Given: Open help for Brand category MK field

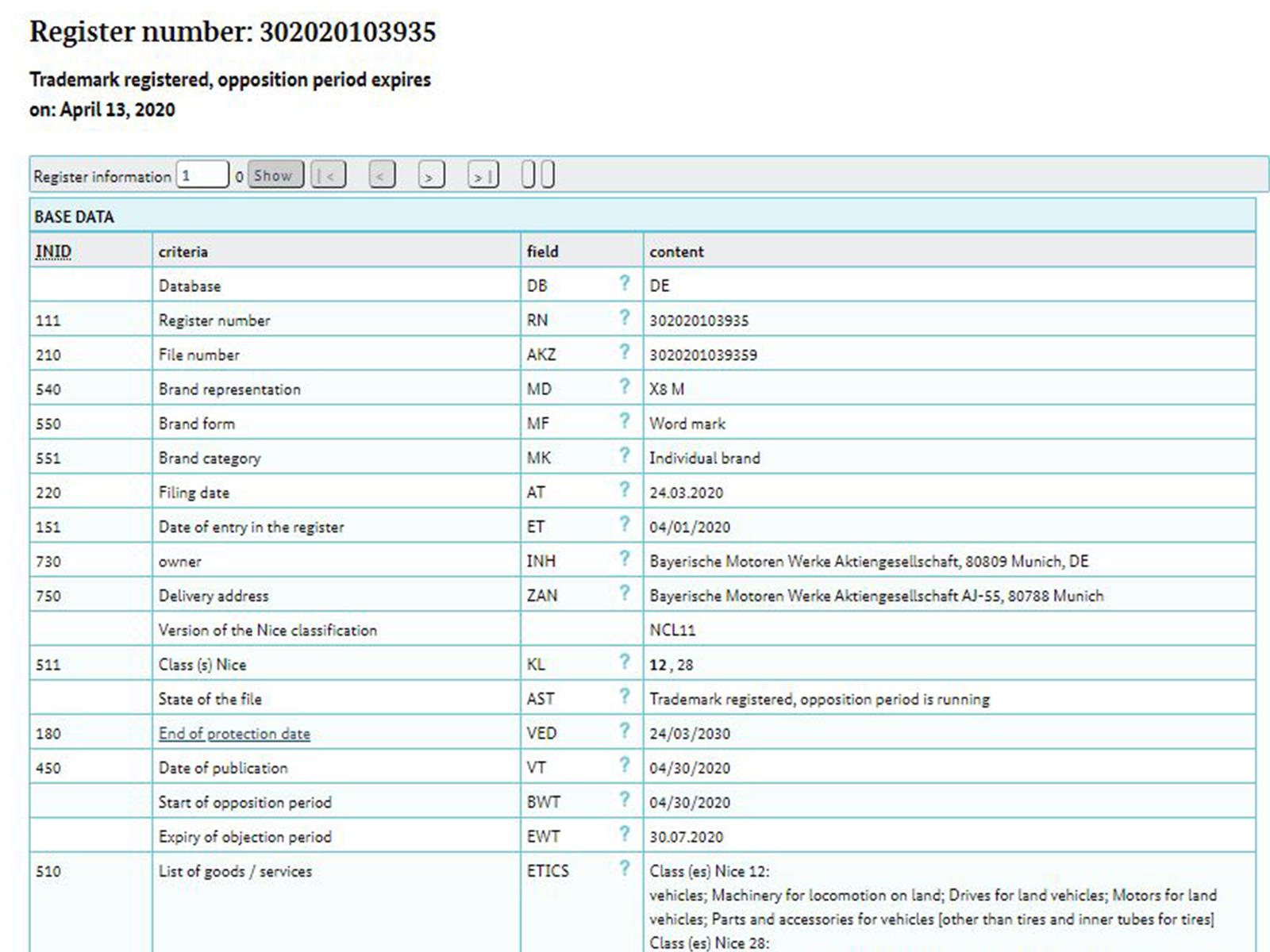Looking at the screenshot, I should [x=625, y=455].
